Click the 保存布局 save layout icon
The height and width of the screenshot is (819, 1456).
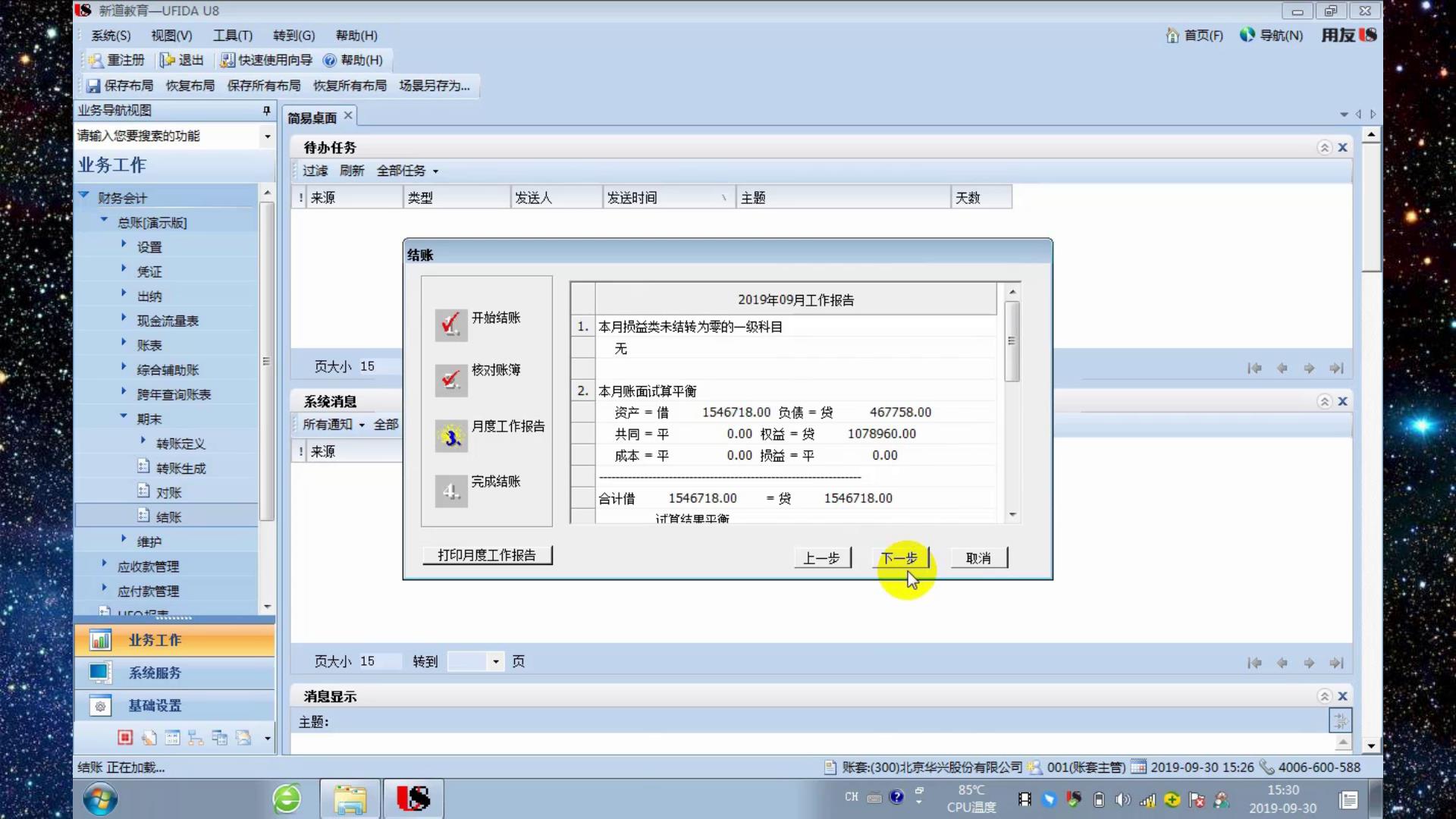click(93, 86)
